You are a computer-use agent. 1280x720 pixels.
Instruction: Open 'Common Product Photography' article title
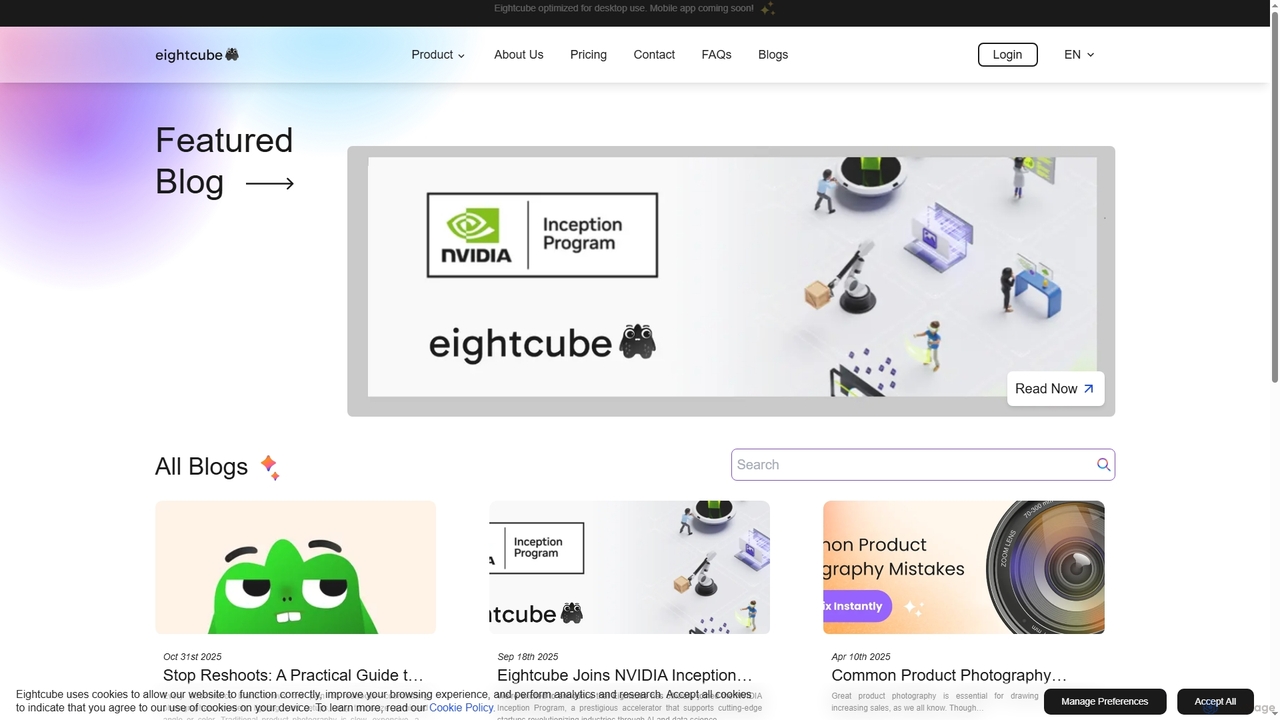(x=949, y=675)
